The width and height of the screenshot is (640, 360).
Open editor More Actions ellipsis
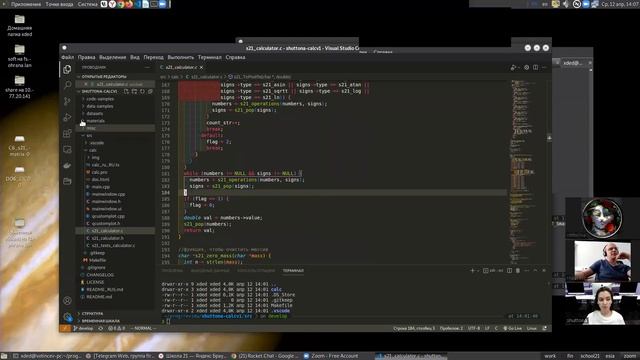coord(544,68)
